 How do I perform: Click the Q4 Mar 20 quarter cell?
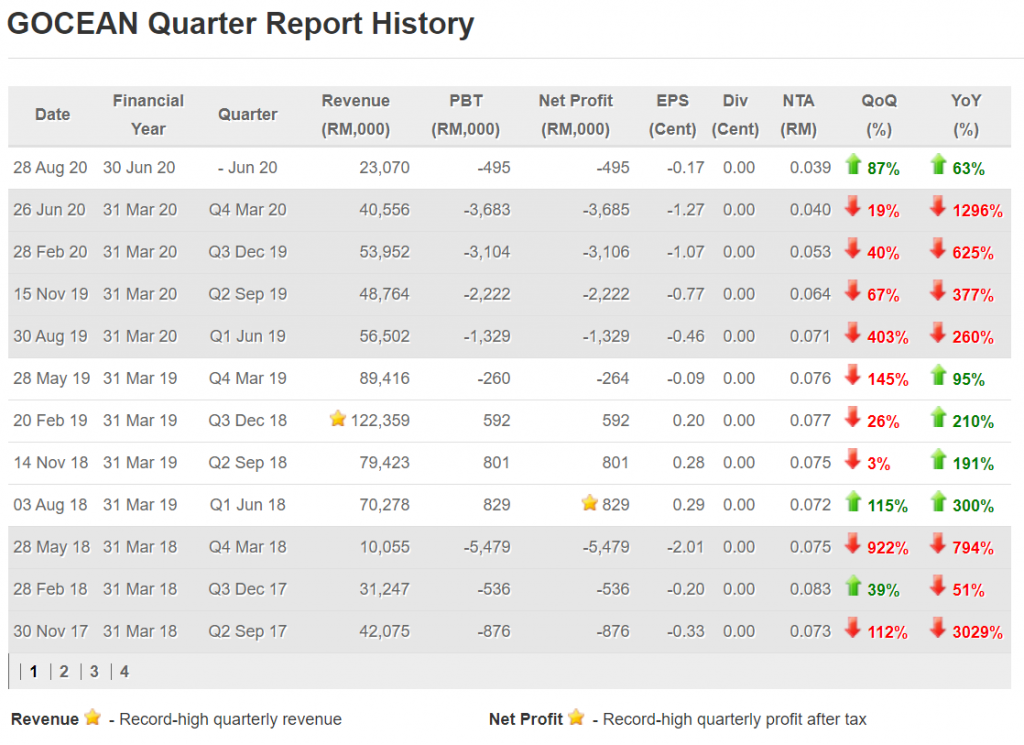(248, 210)
